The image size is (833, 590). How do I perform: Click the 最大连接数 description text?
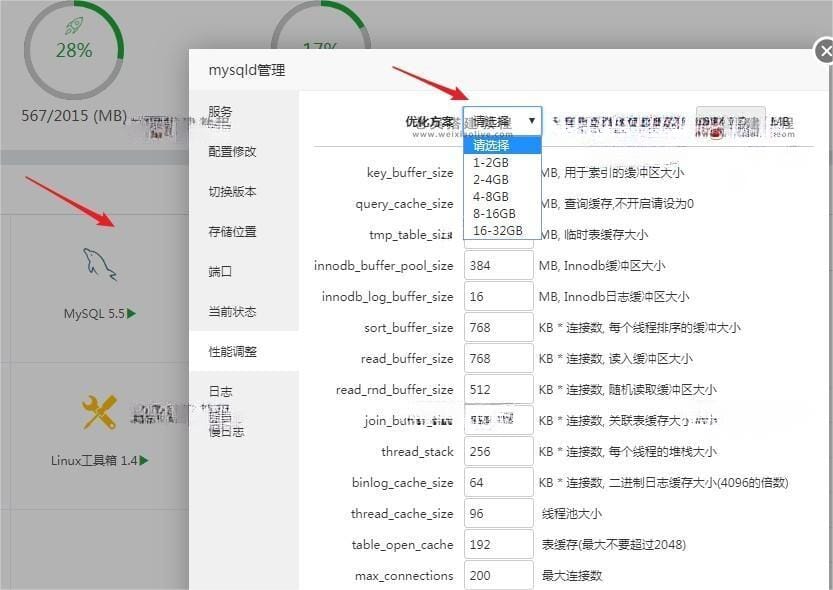coord(572,576)
